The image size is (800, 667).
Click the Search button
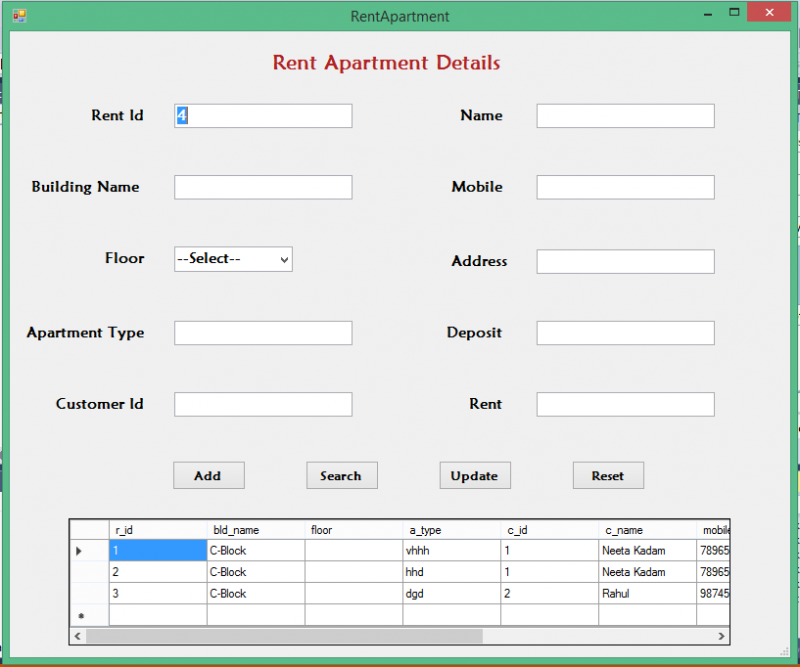coord(342,476)
